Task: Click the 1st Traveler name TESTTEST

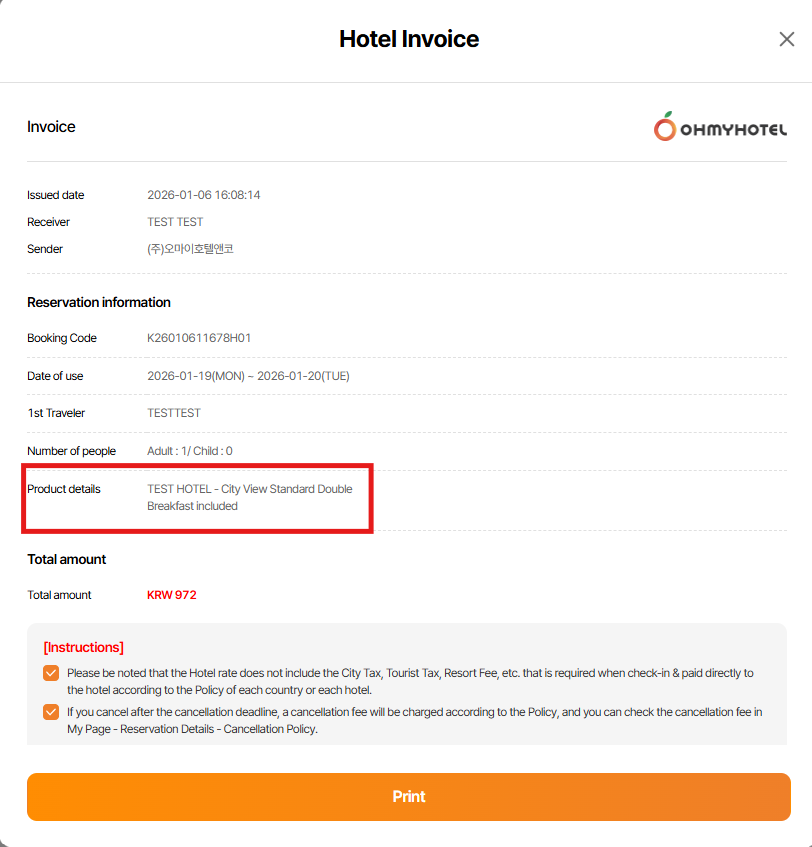Action: point(174,413)
